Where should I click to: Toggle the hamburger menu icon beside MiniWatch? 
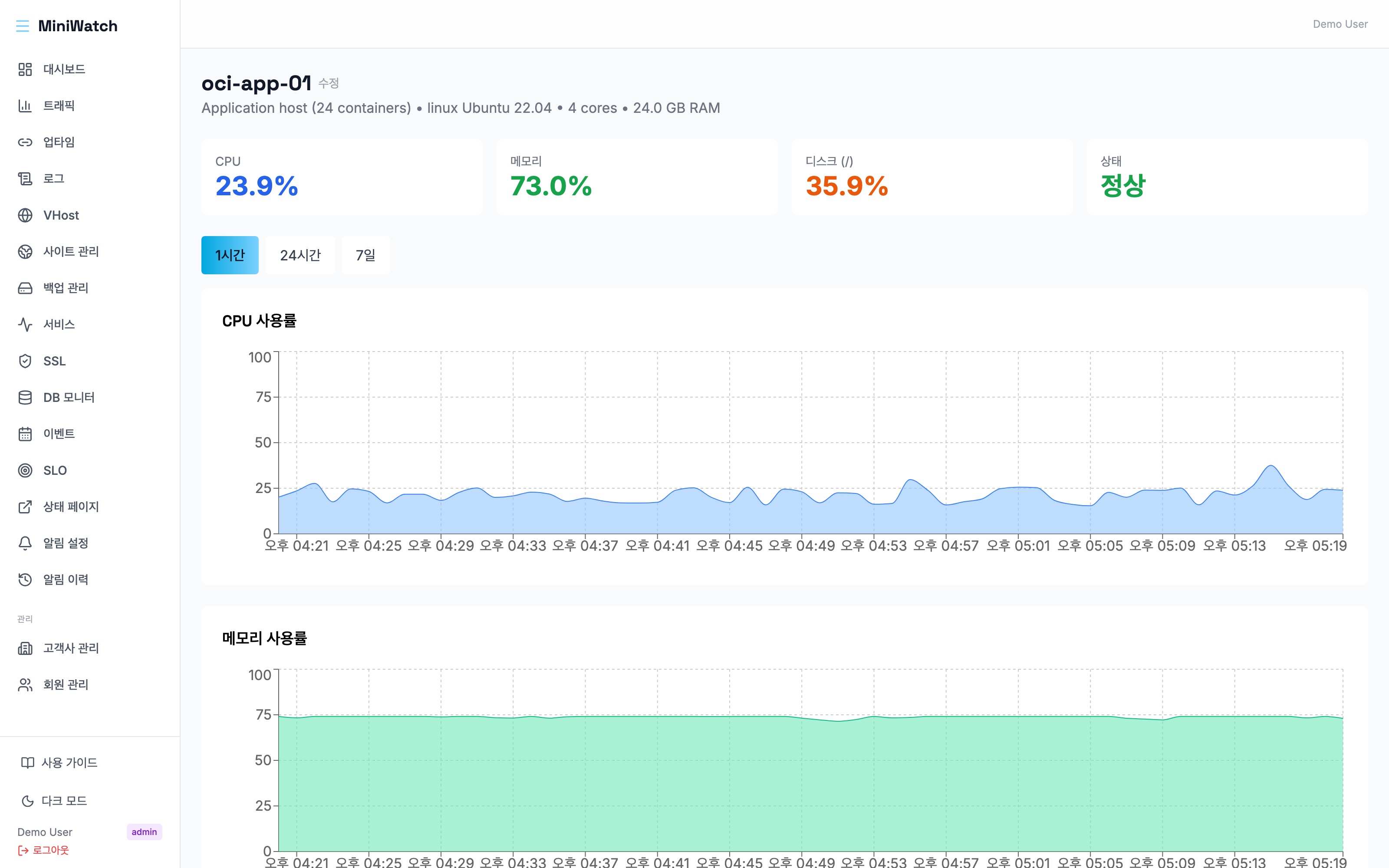click(23, 26)
